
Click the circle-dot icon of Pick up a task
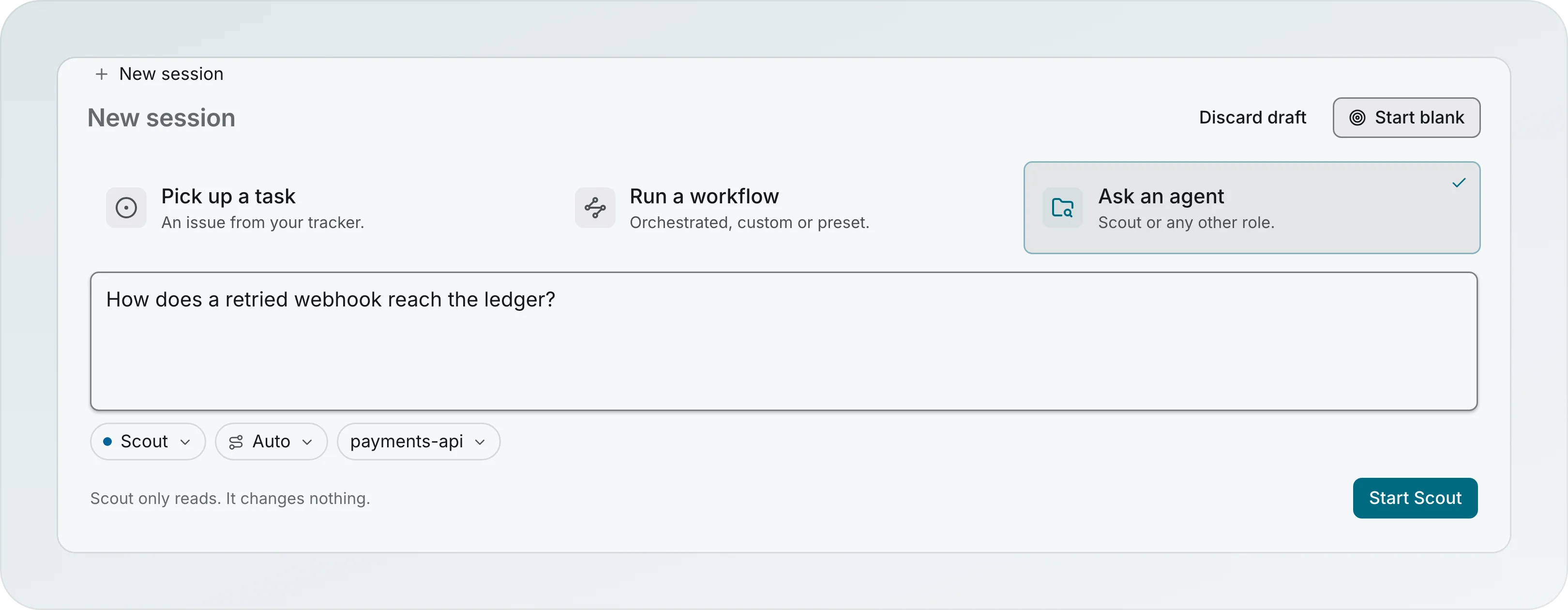point(126,208)
